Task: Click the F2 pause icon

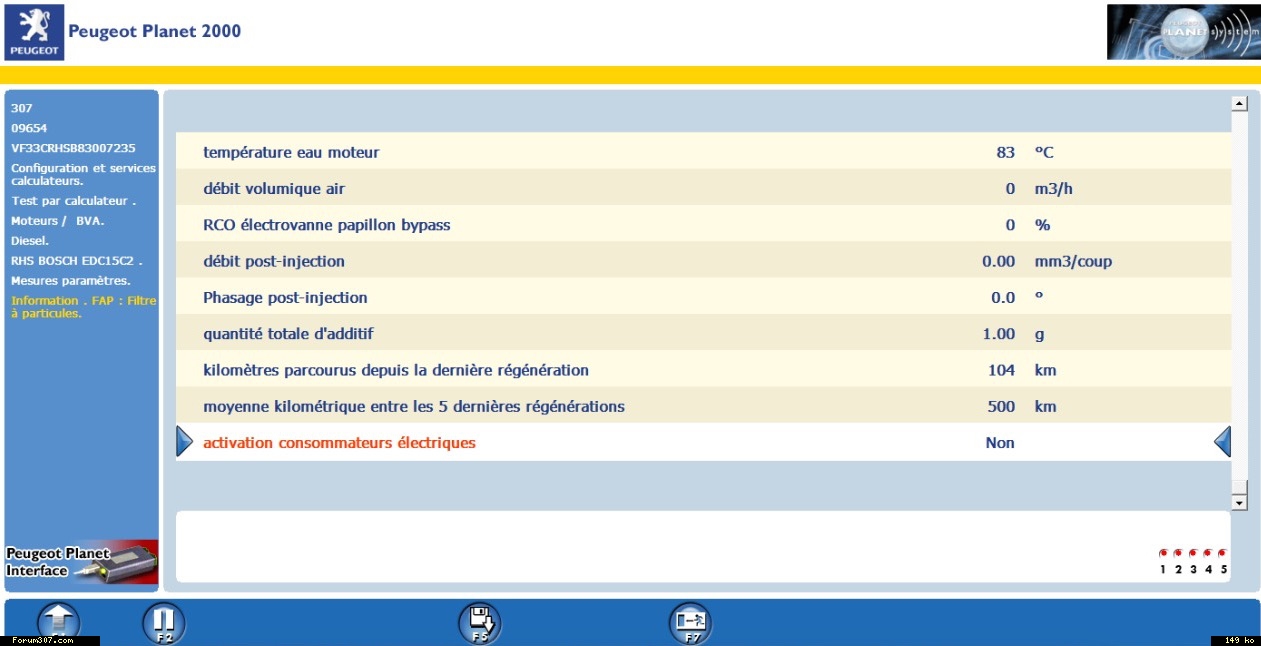Action: 164,623
